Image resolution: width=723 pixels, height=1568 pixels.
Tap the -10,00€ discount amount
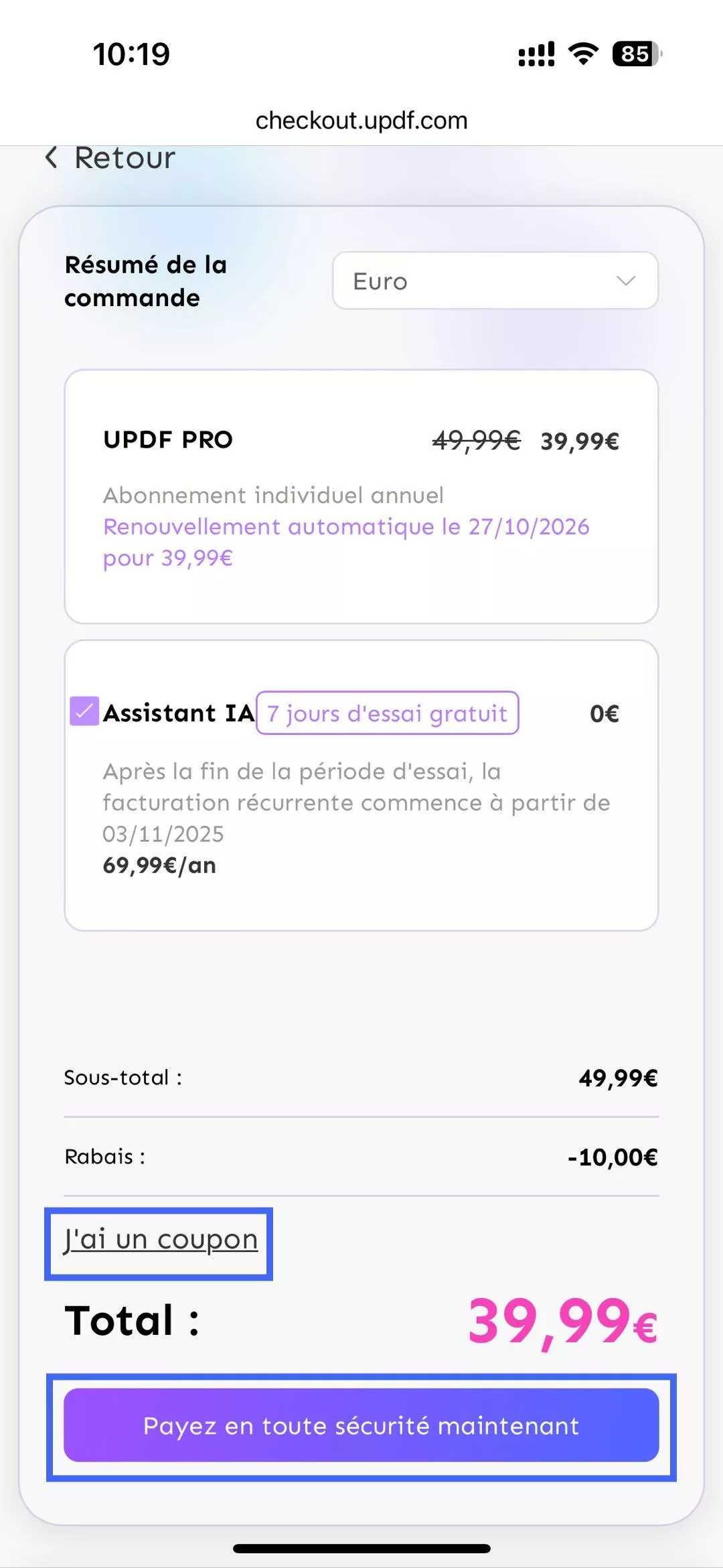coord(613,1157)
